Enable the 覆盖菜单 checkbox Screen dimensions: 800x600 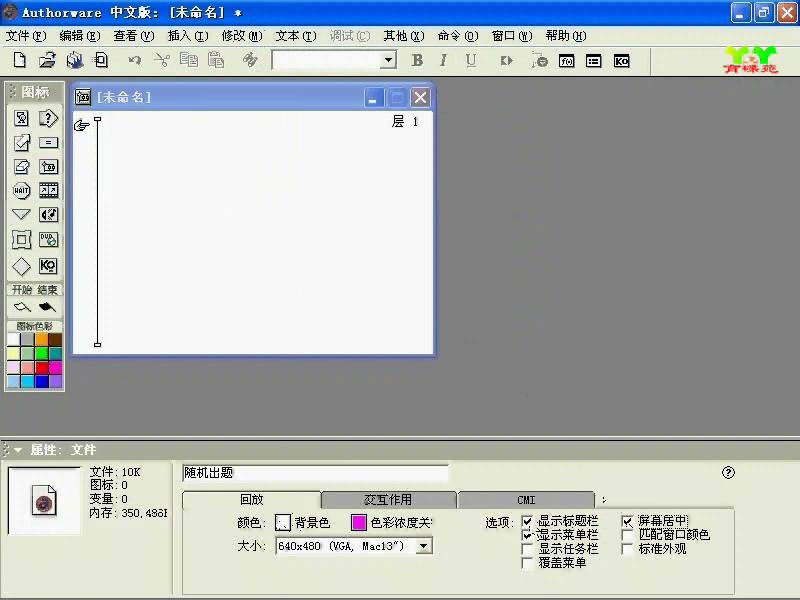point(527,563)
